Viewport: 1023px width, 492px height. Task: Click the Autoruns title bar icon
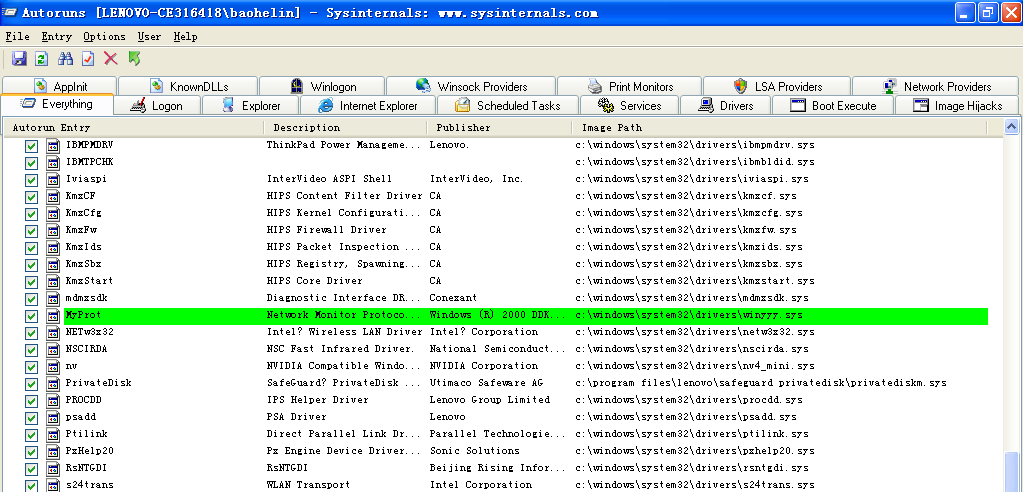coord(8,12)
